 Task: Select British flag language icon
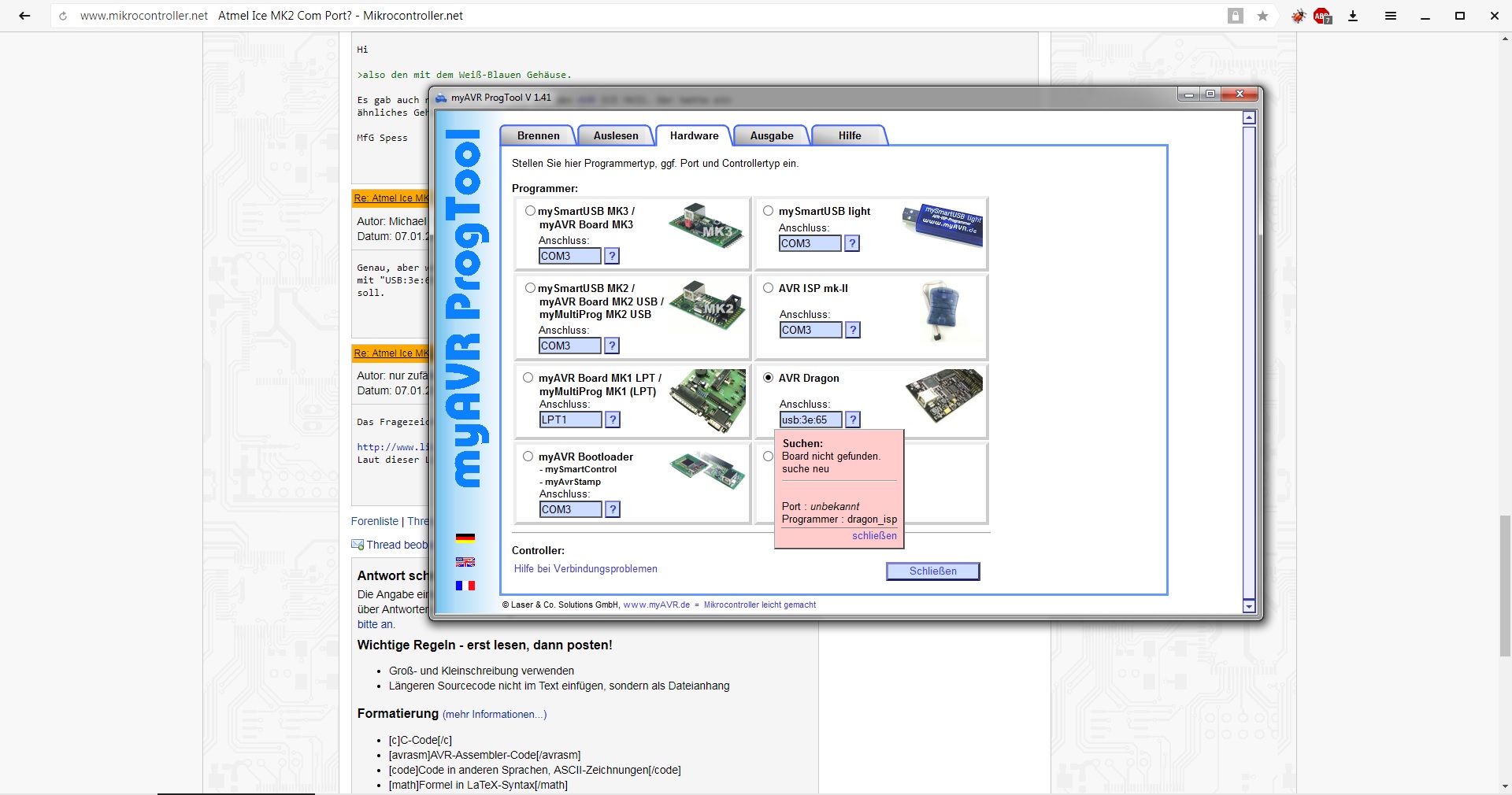465,562
